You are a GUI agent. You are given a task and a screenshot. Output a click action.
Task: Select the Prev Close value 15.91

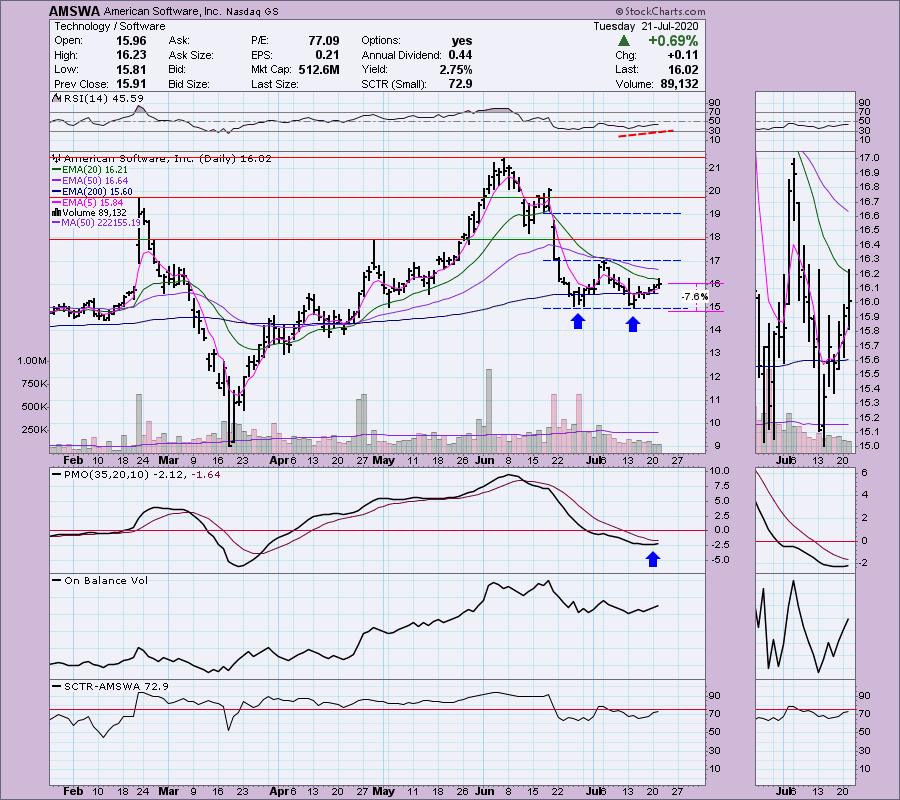pyautogui.click(x=131, y=84)
